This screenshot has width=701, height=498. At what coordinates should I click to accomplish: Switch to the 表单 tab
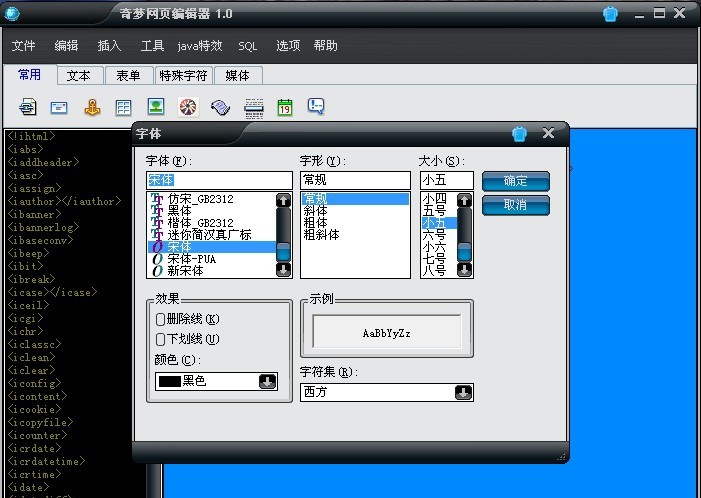129,76
